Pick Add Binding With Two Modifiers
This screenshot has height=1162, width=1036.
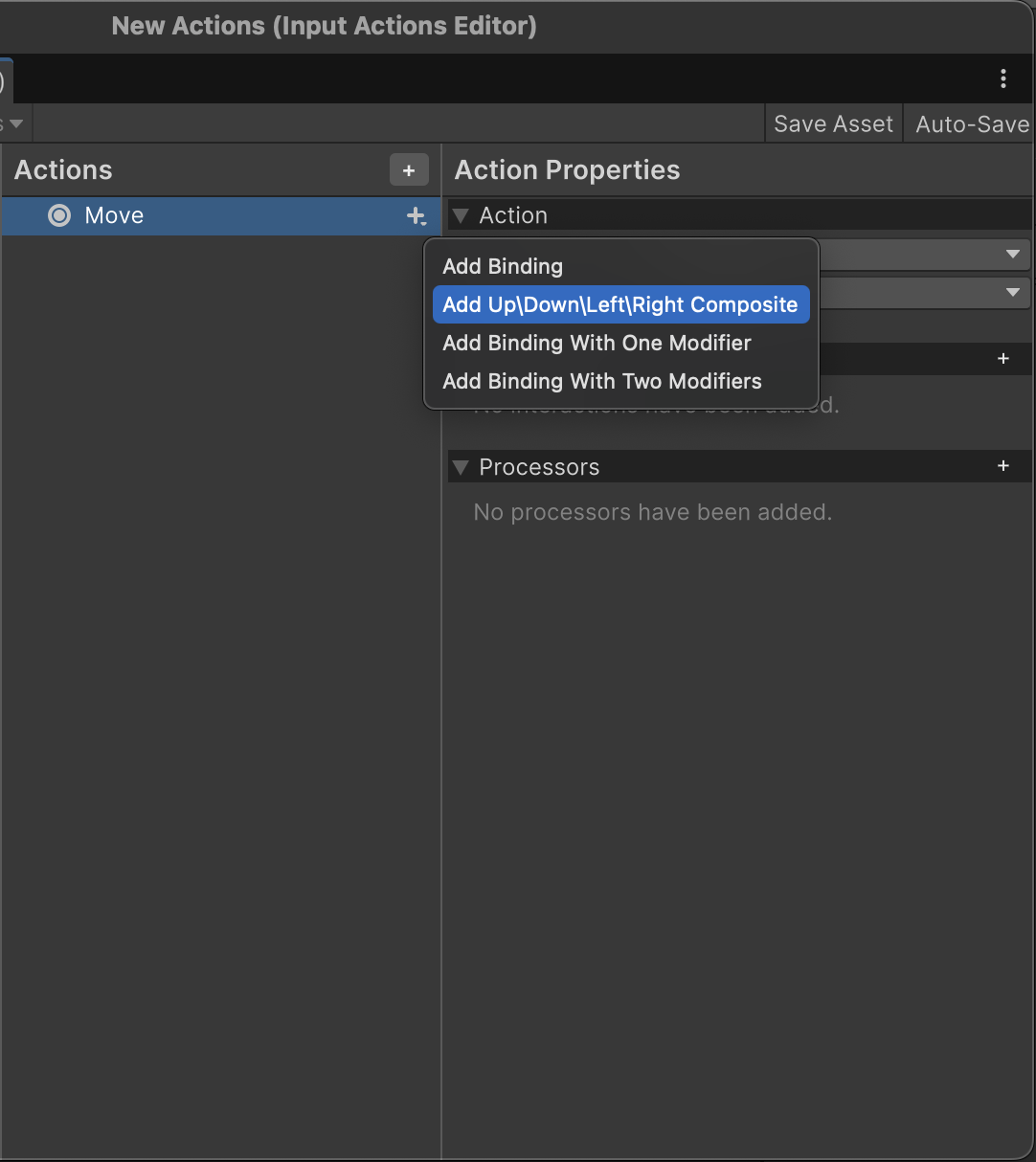point(601,382)
